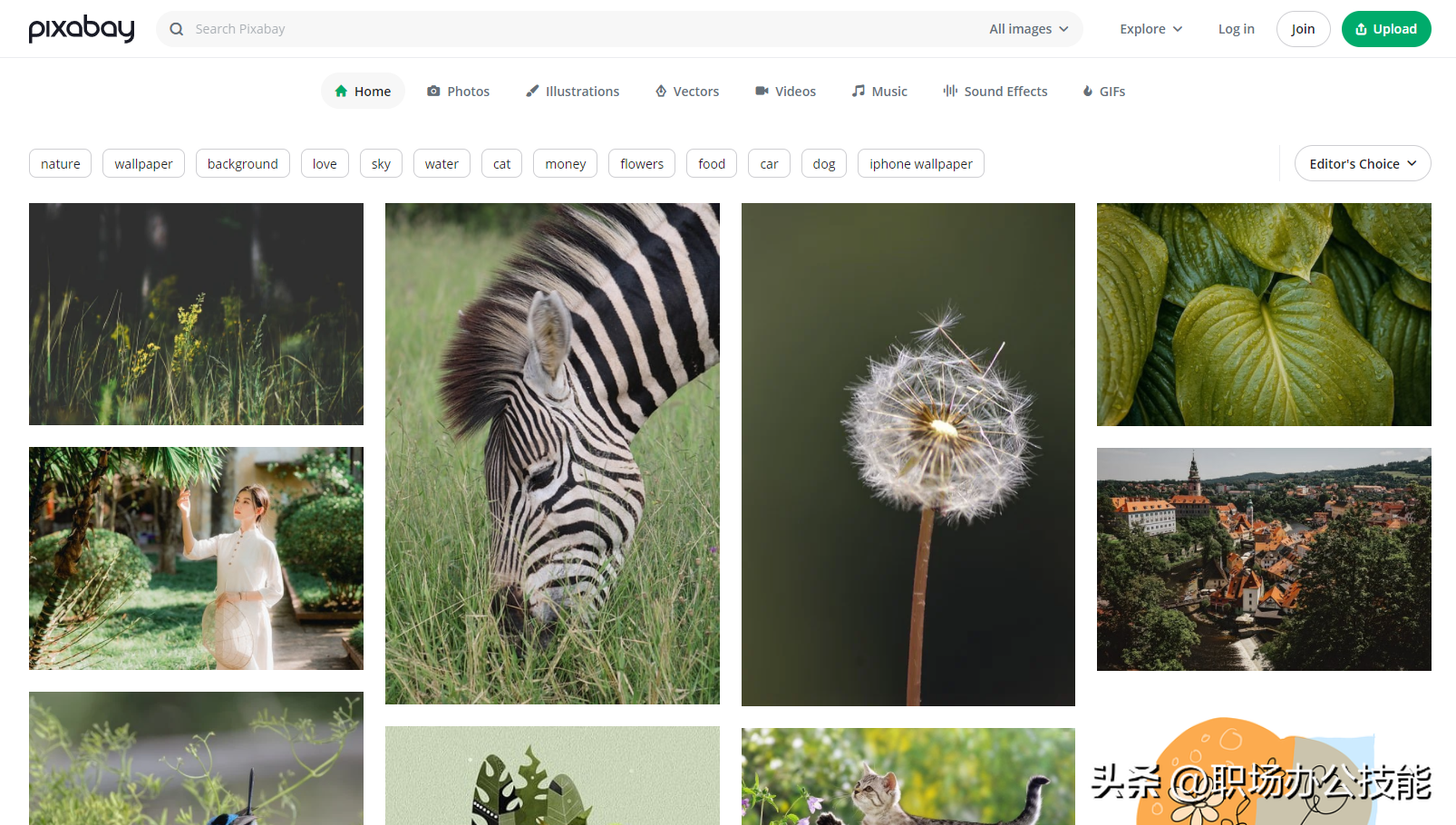The image size is (1456, 825).
Task: Select the wallpaper tag
Action: [x=143, y=163]
